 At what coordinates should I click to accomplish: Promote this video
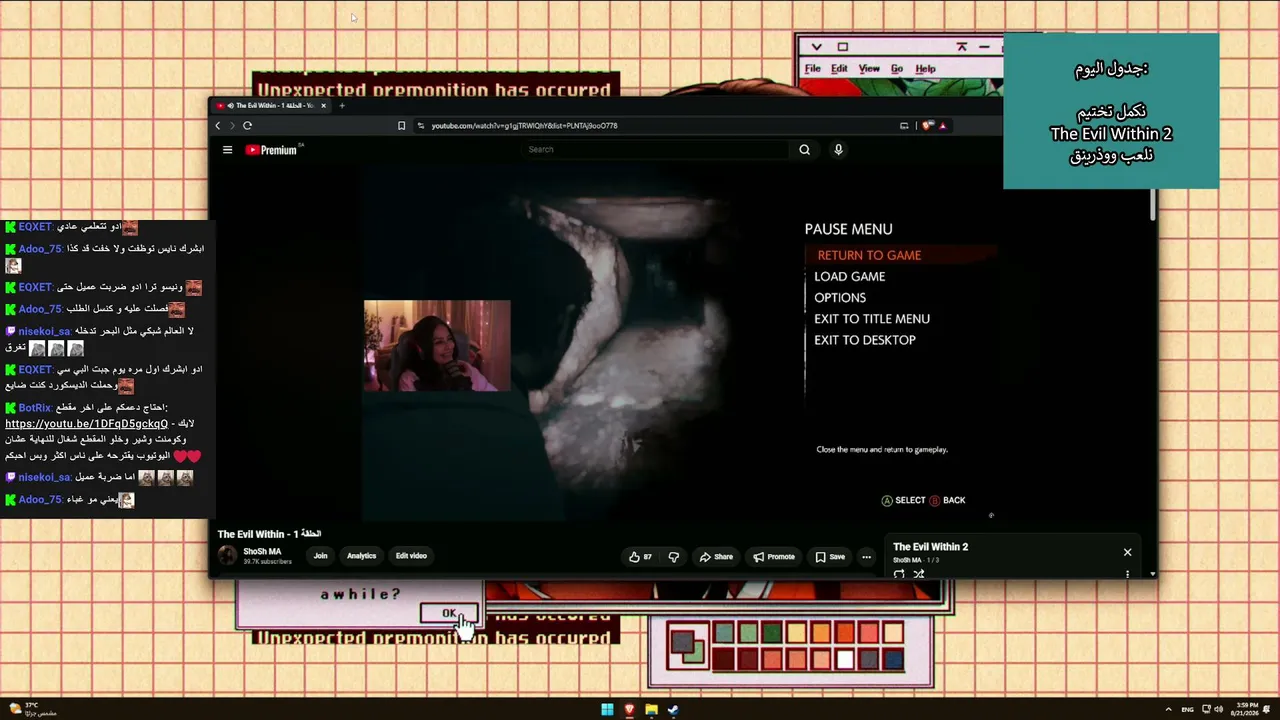774,557
